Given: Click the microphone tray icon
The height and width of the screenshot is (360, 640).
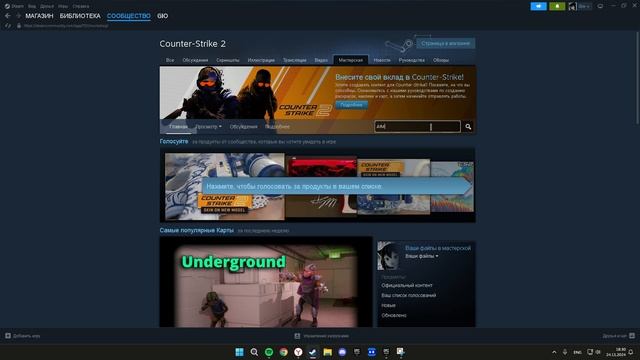Looking at the screenshot, I should coord(565,352).
